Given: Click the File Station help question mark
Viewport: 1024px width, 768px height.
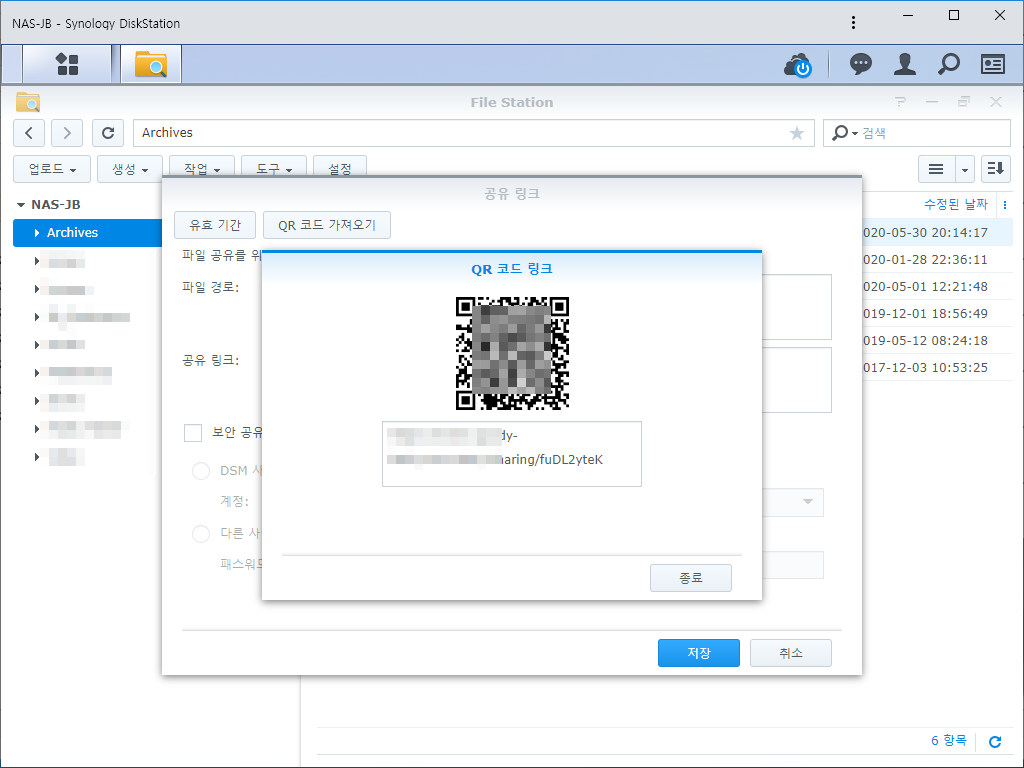Looking at the screenshot, I should pos(901,102).
